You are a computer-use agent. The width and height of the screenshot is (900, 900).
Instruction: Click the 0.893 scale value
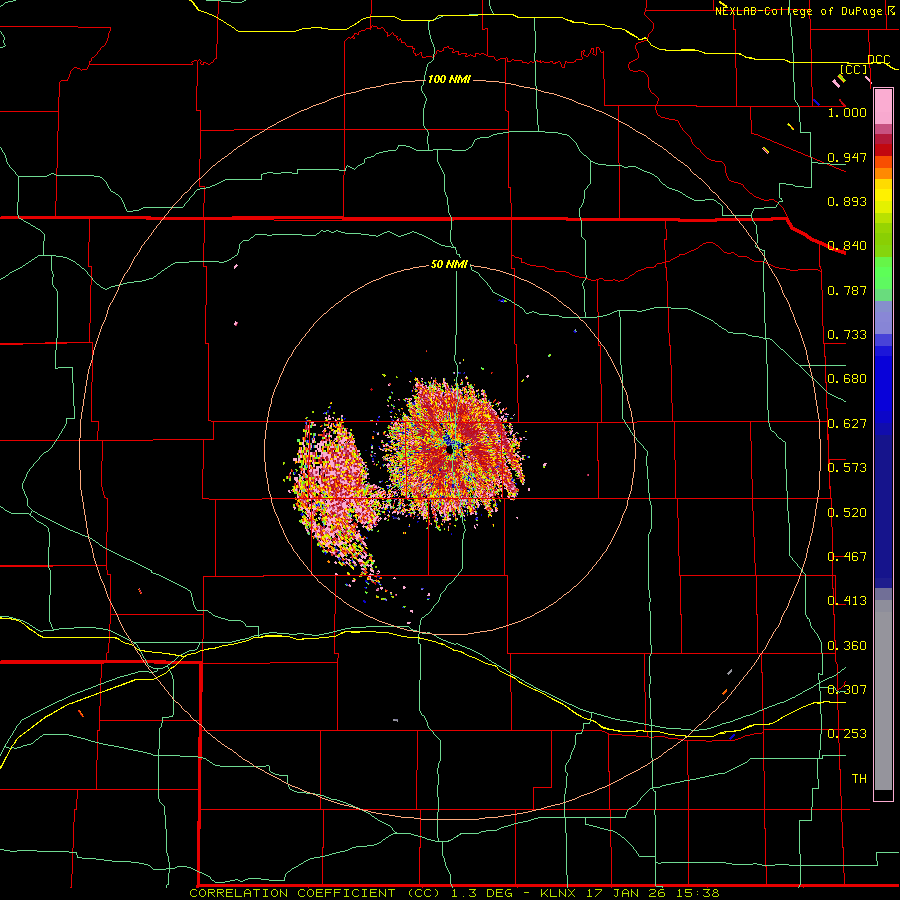pyautogui.click(x=847, y=201)
